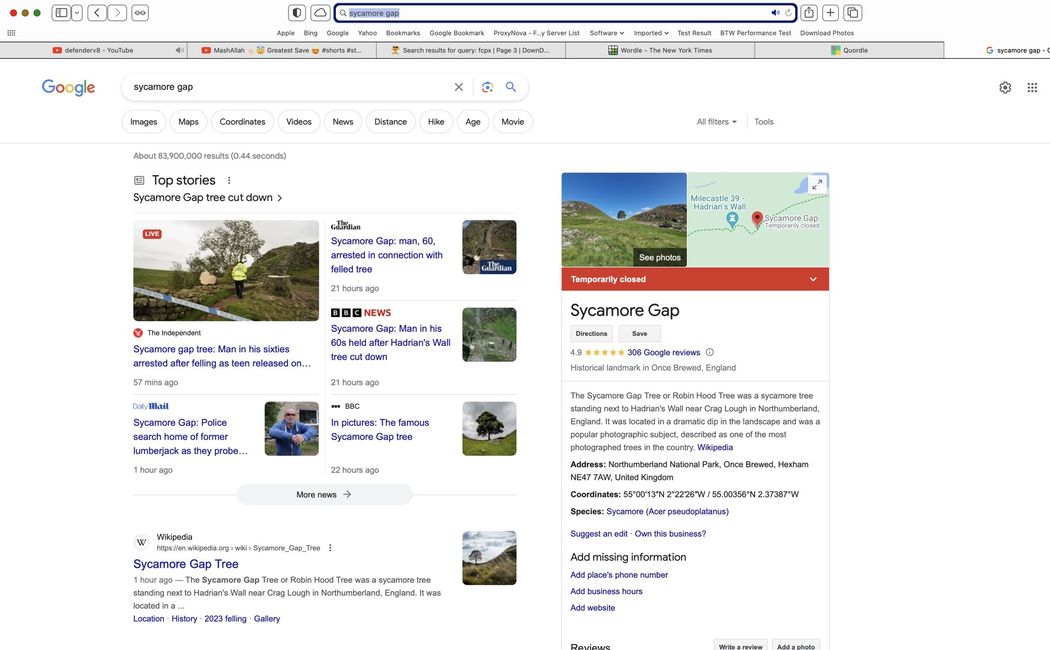Click the Tools button
Screen dimensions: 1050x650
764,122
